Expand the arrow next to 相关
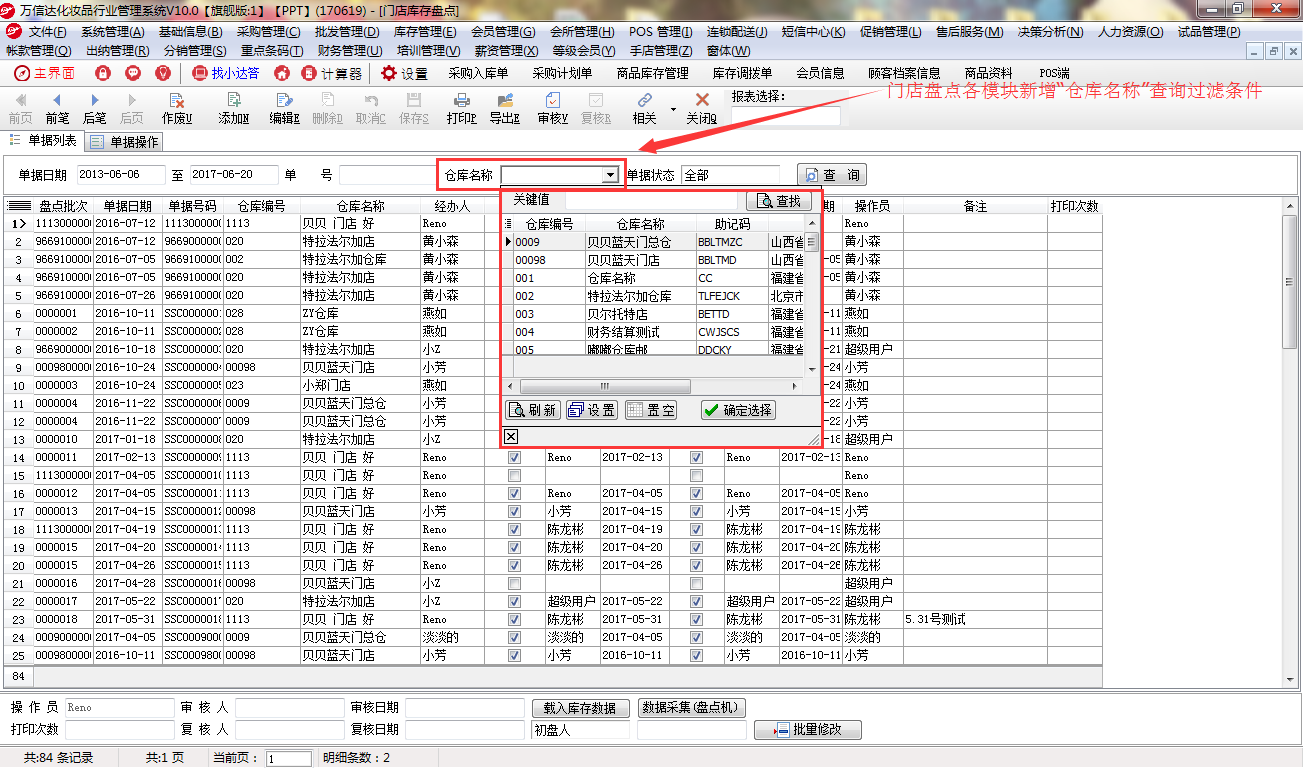Image resolution: width=1303 pixels, height=768 pixels. pos(673,108)
